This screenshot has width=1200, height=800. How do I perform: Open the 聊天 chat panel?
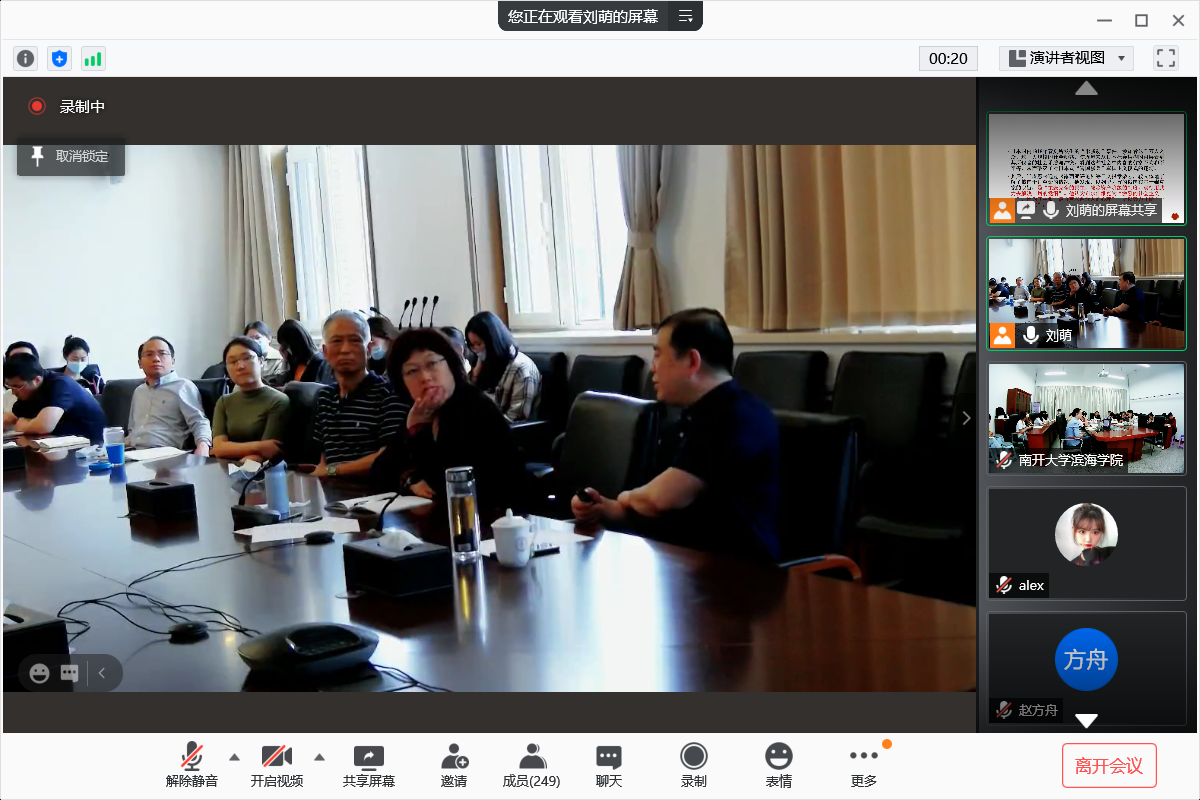click(609, 765)
